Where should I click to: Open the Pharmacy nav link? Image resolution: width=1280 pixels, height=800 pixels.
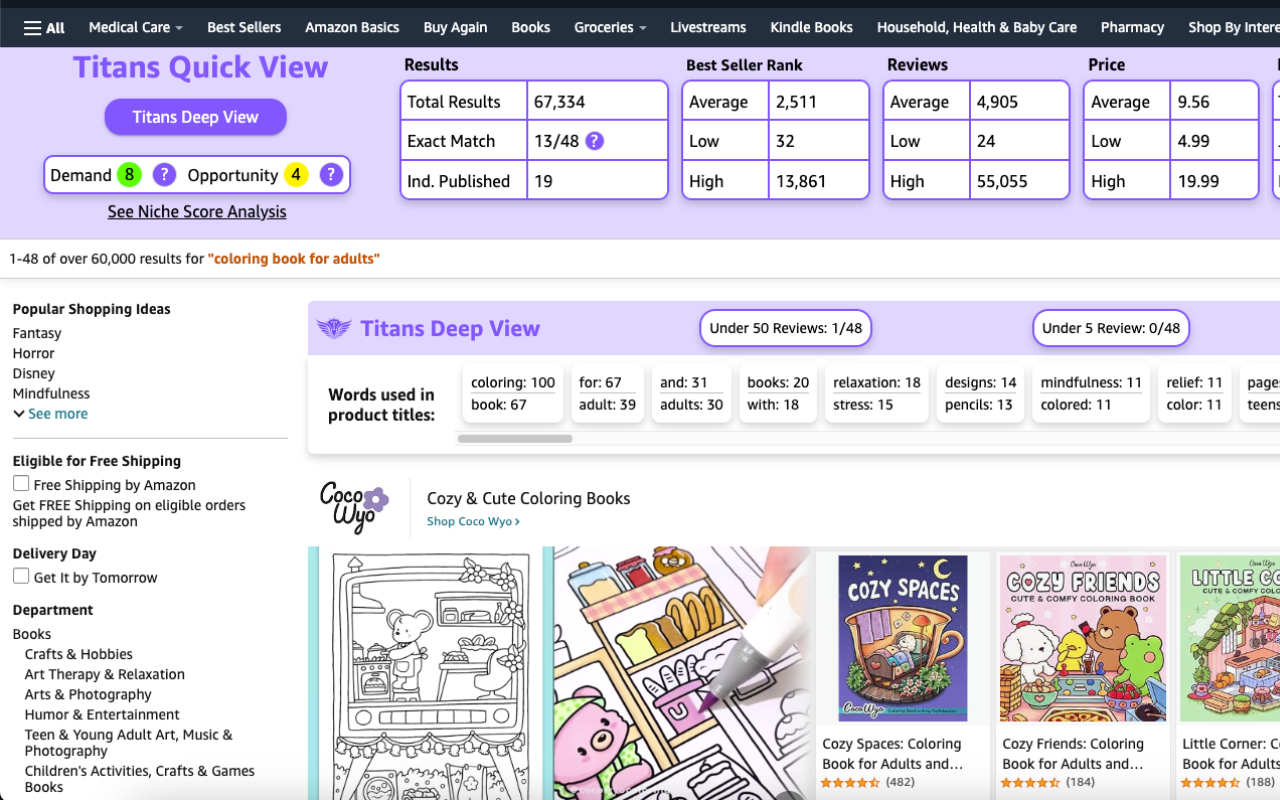pos(1132,27)
